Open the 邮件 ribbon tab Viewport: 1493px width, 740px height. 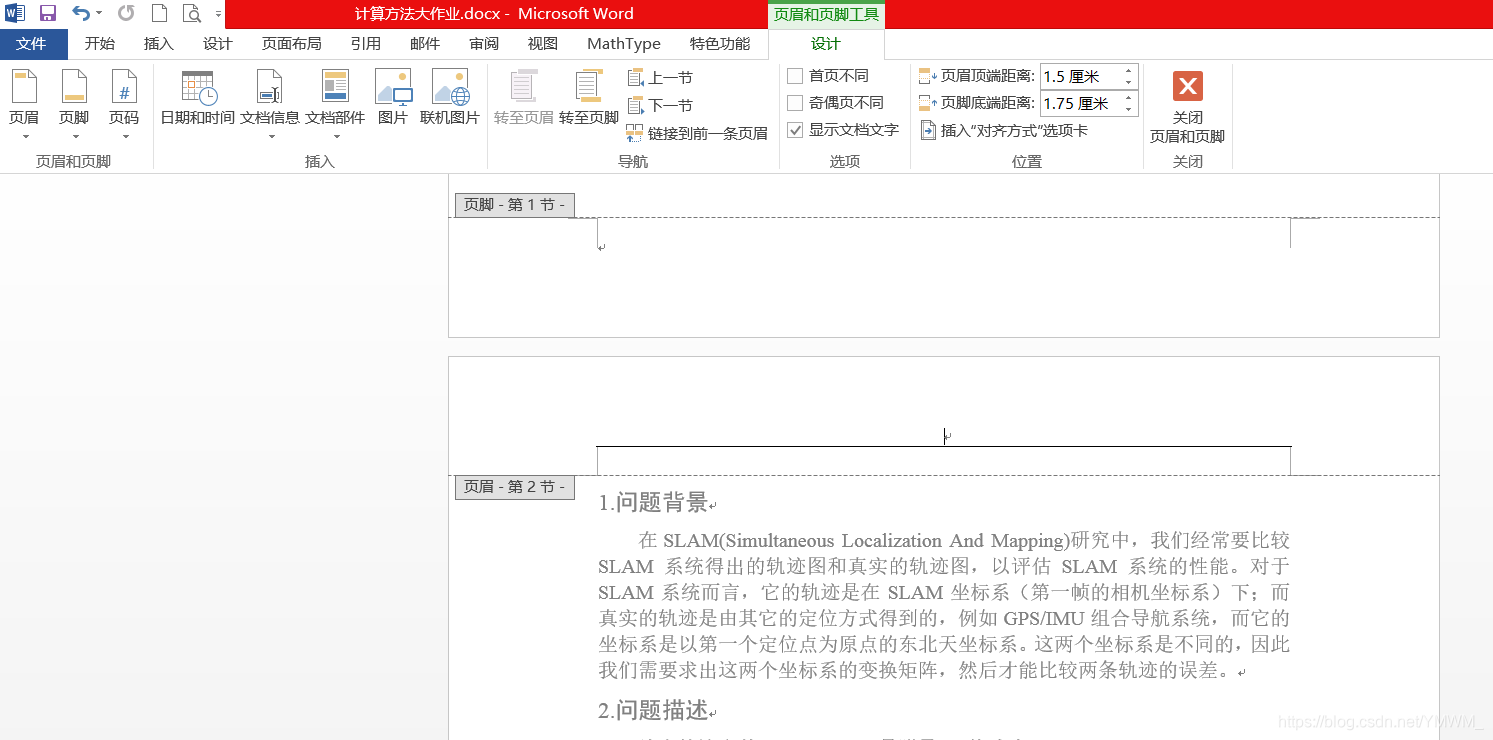coord(425,44)
